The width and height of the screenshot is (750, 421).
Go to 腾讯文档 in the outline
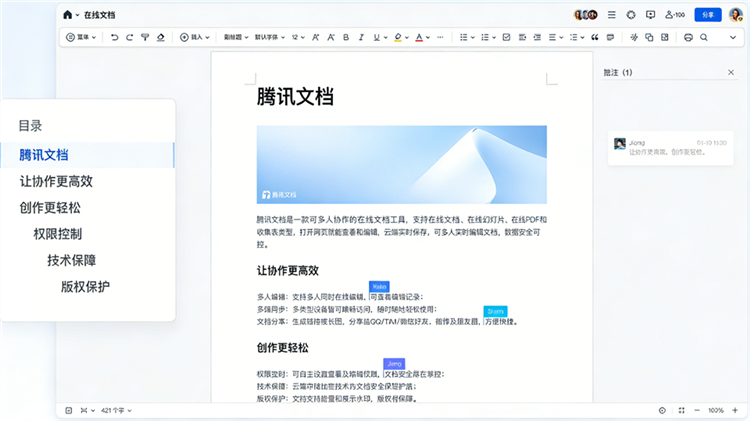pyautogui.click(x=87, y=155)
